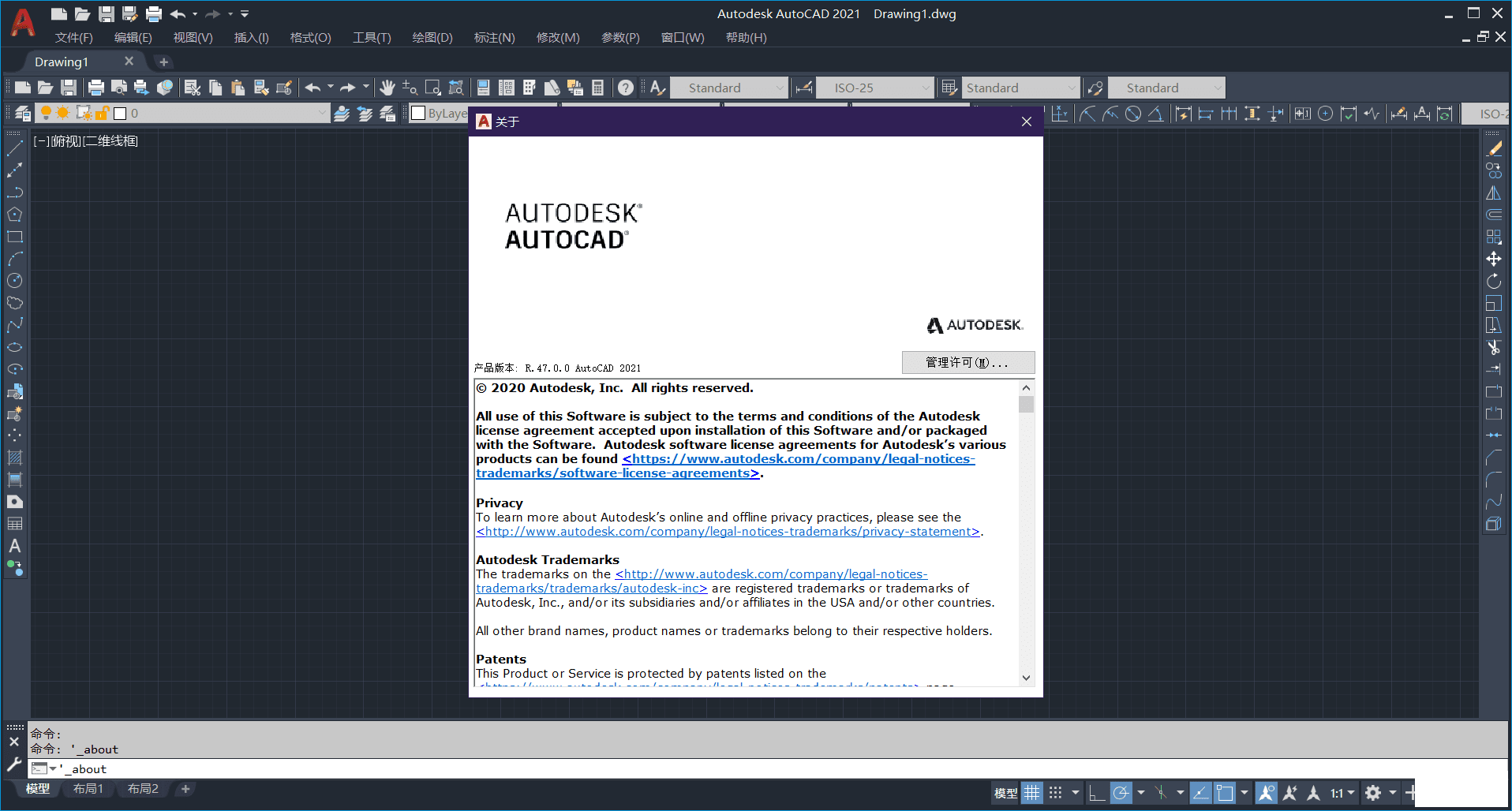Click the white layer 0 color swatch
The width and height of the screenshot is (1512, 811).
(120, 114)
